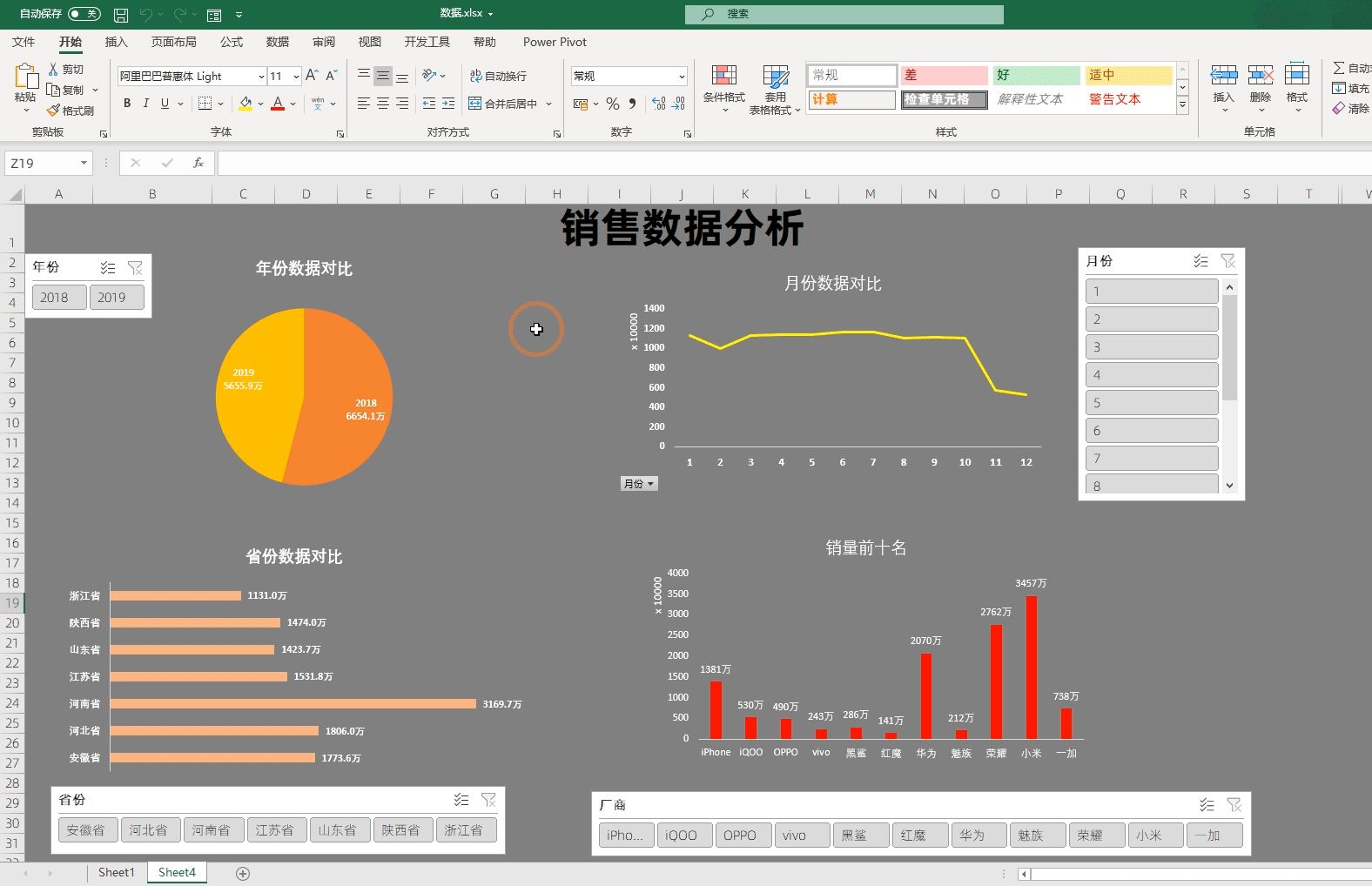Click the increase font size icon
This screenshot has width=1372, height=886.
312,76
